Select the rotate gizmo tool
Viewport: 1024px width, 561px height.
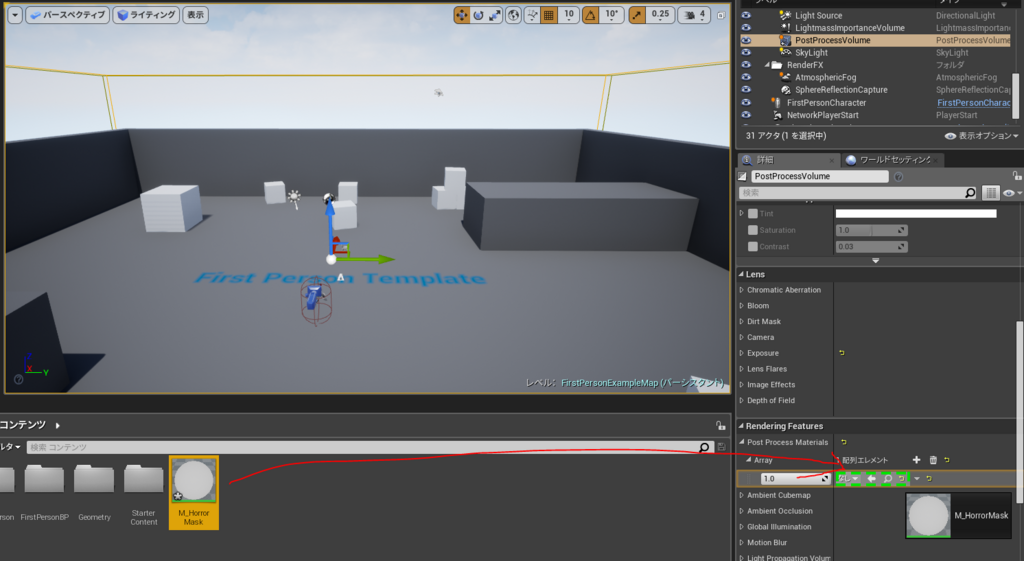pos(478,15)
